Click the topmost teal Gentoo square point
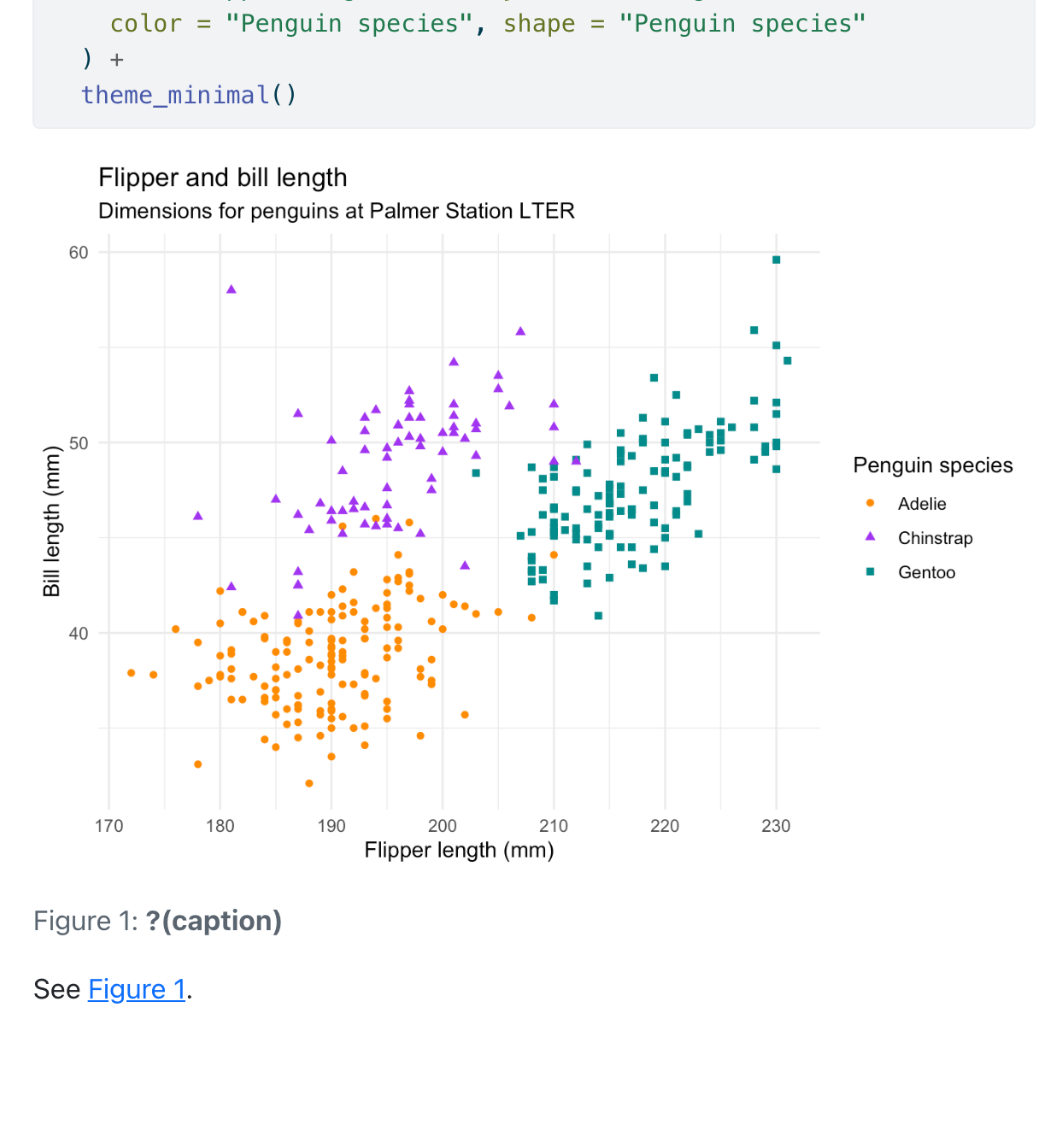1062x1148 pixels. [776, 260]
